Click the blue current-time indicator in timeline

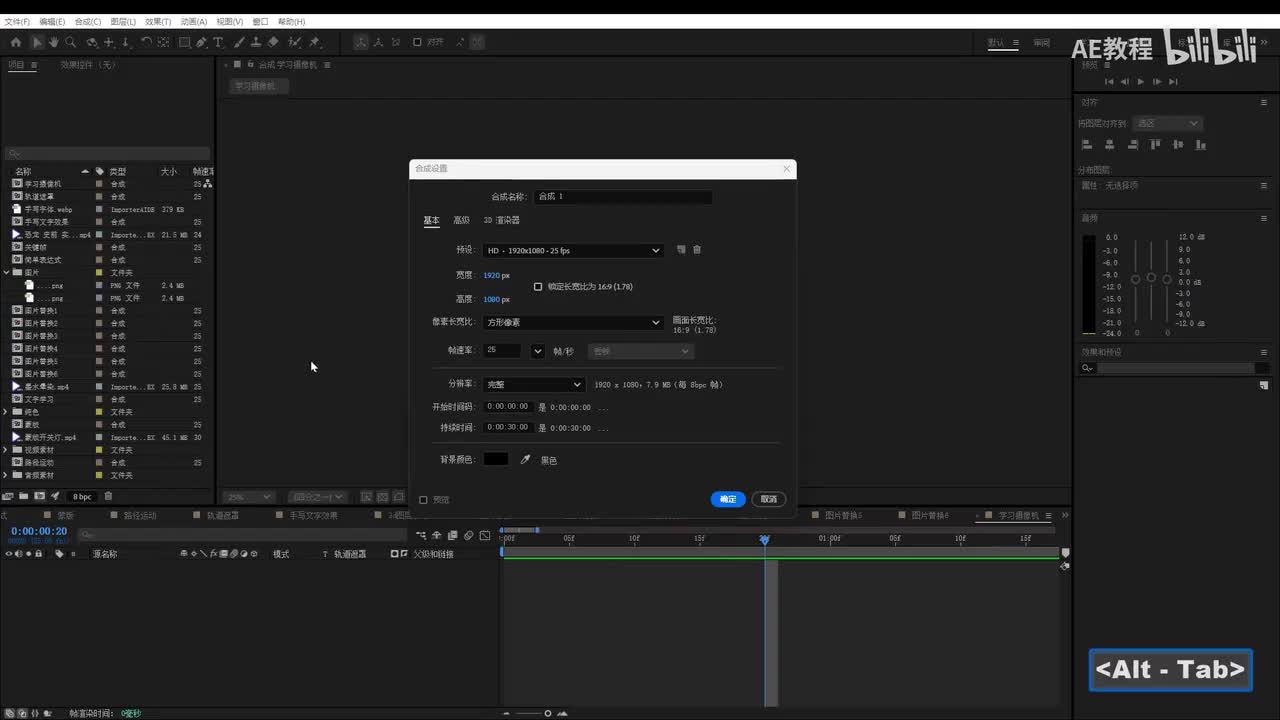(765, 539)
